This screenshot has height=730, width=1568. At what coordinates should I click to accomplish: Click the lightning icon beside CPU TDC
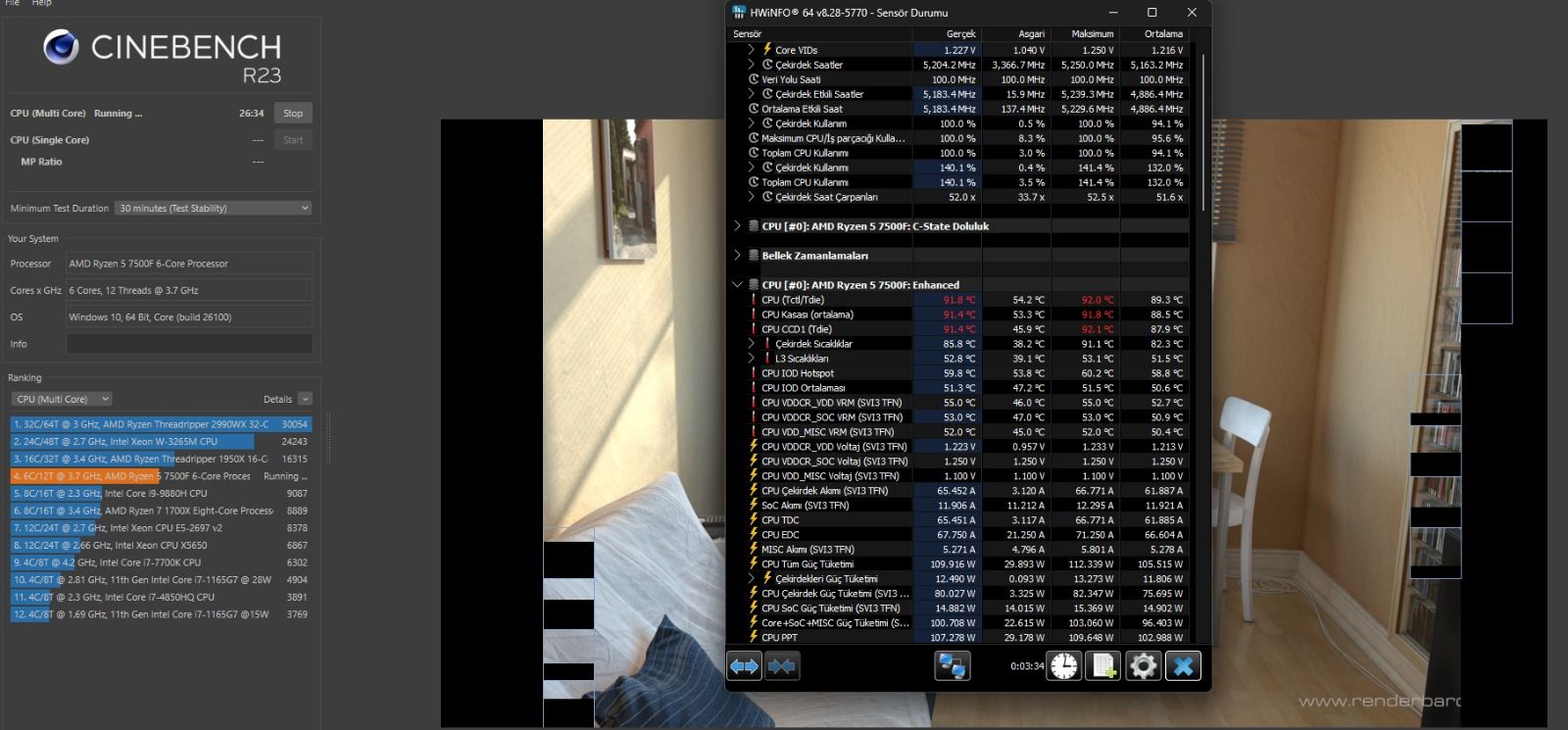[x=754, y=520]
